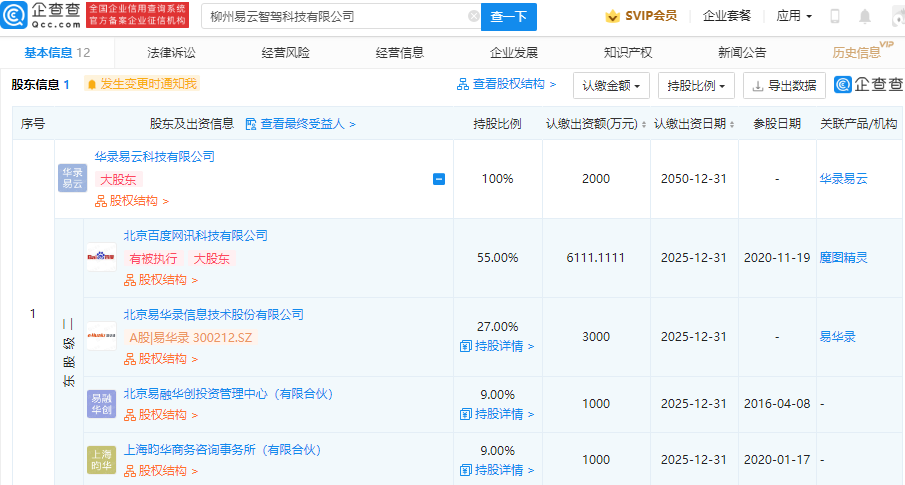
Task: Open 北京易融华创投资管理中心 link
Action: point(229,394)
